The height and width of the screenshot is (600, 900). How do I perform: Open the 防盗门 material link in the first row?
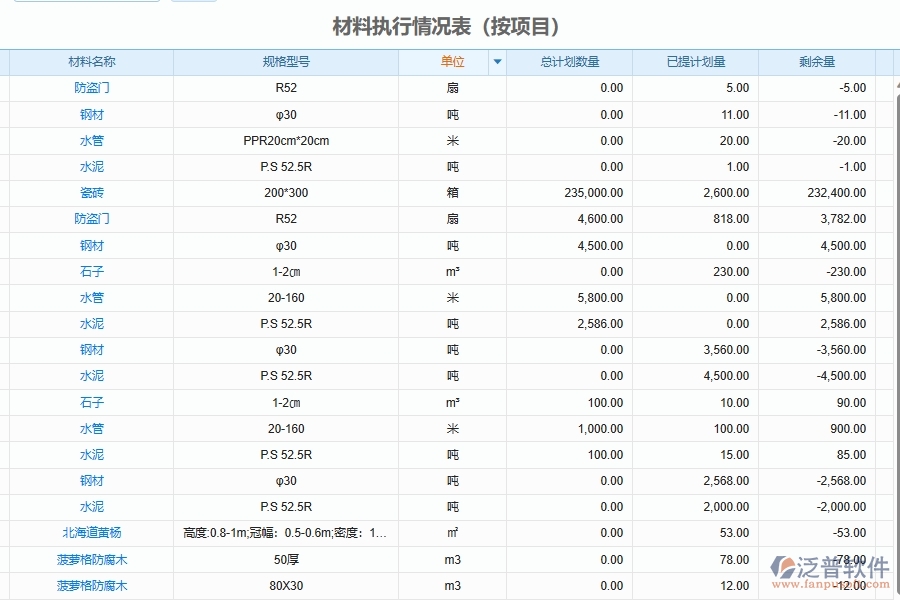tap(92, 88)
